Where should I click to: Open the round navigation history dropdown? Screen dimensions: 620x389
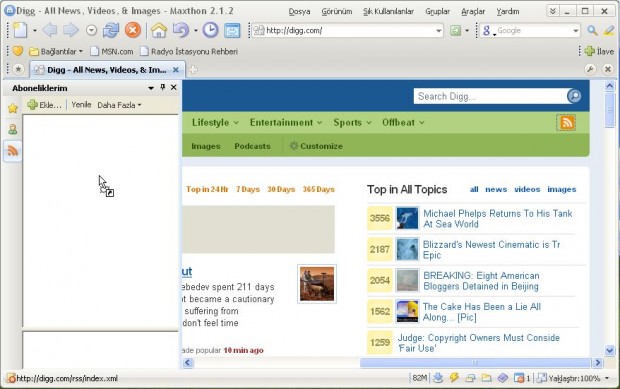[91, 30]
